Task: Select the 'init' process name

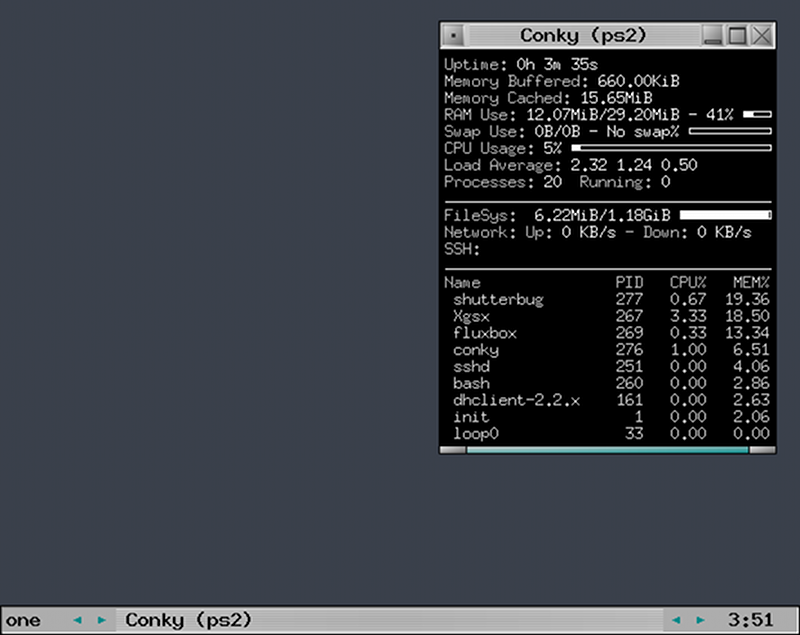Action: pyautogui.click(x=471, y=417)
